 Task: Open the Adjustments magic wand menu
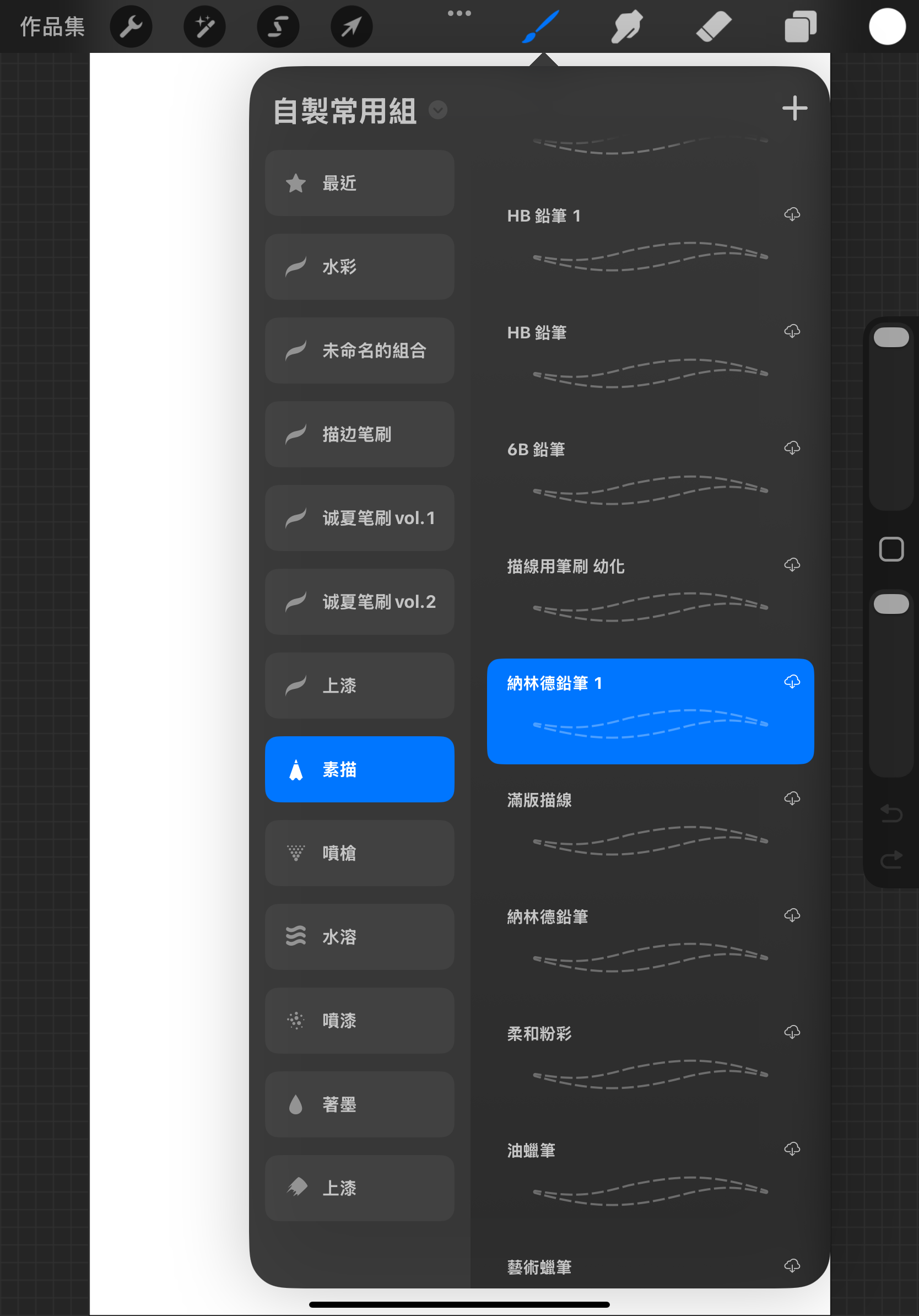pyautogui.click(x=204, y=27)
